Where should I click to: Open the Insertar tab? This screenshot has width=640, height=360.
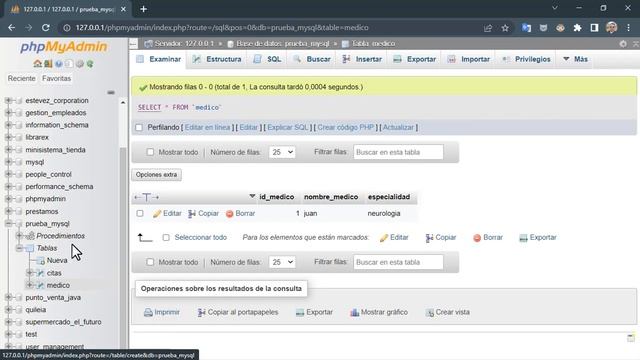click(x=362, y=59)
